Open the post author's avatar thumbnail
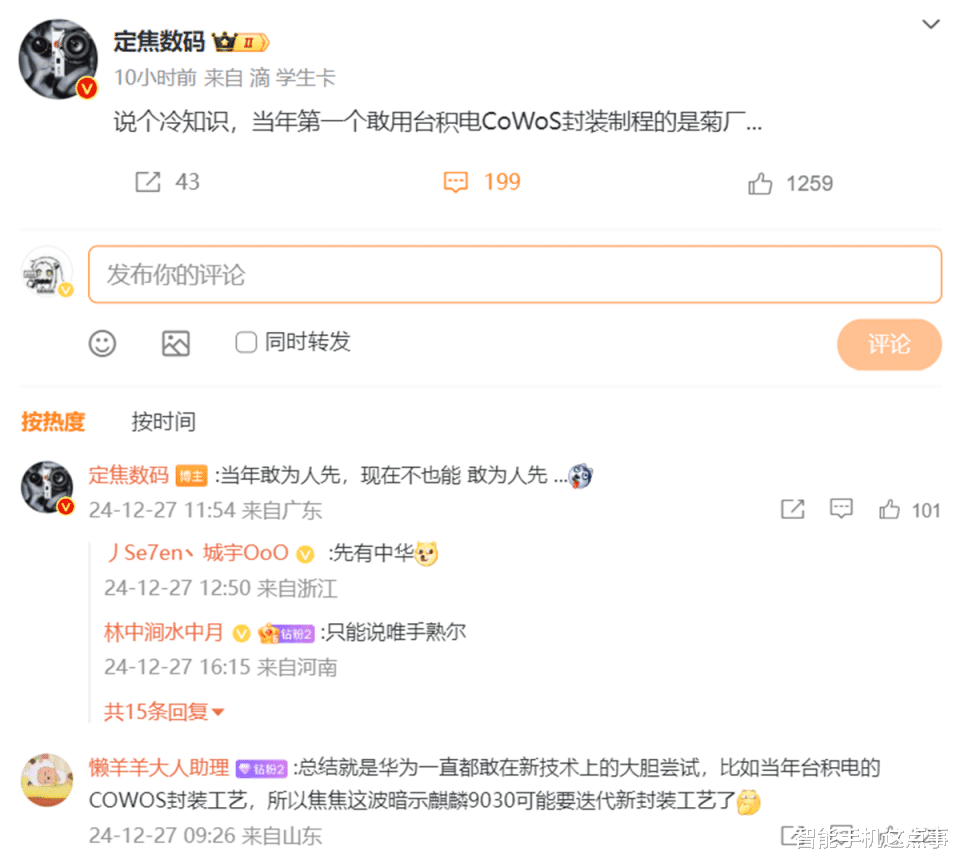This screenshot has height=863, width=960. pyautogui.click(x=58, y=59)
